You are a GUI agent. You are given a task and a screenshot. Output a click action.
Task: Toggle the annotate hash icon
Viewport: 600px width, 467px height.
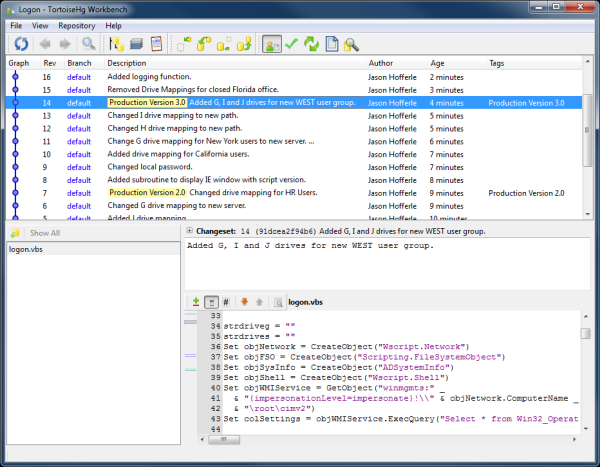click(226, 302)
